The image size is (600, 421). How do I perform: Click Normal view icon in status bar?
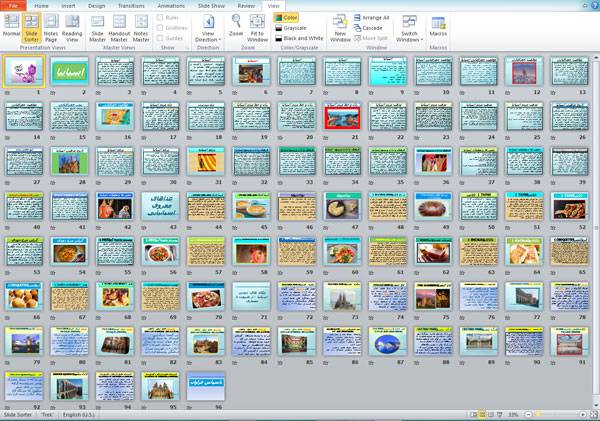pos(474,414)
